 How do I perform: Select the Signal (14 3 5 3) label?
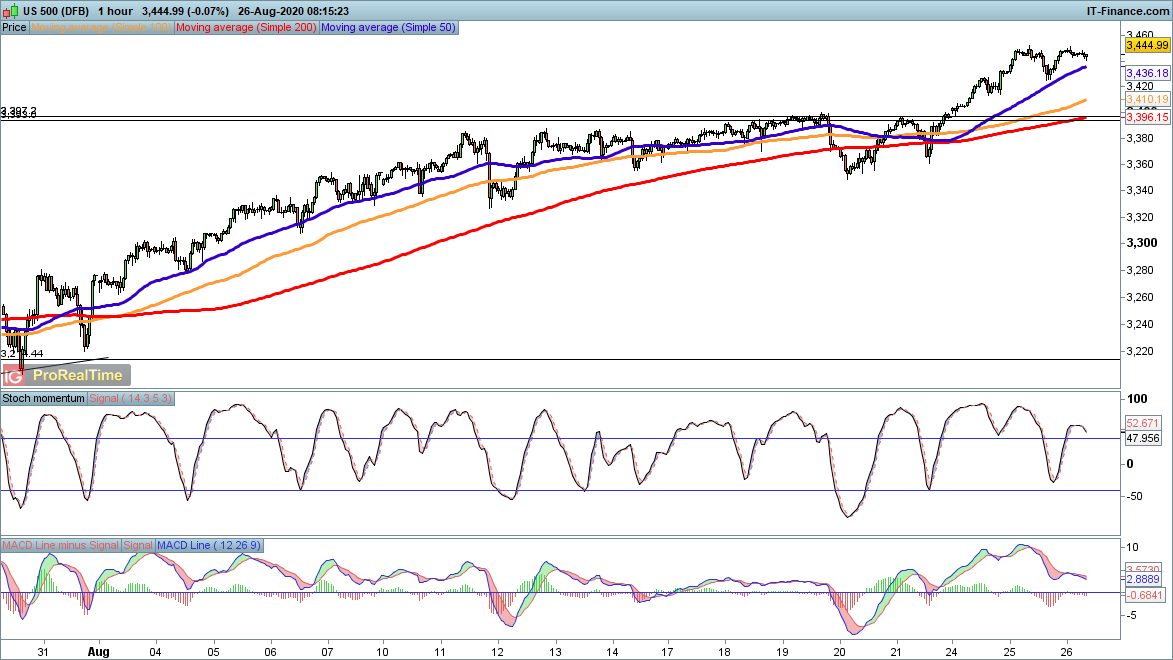132,398
